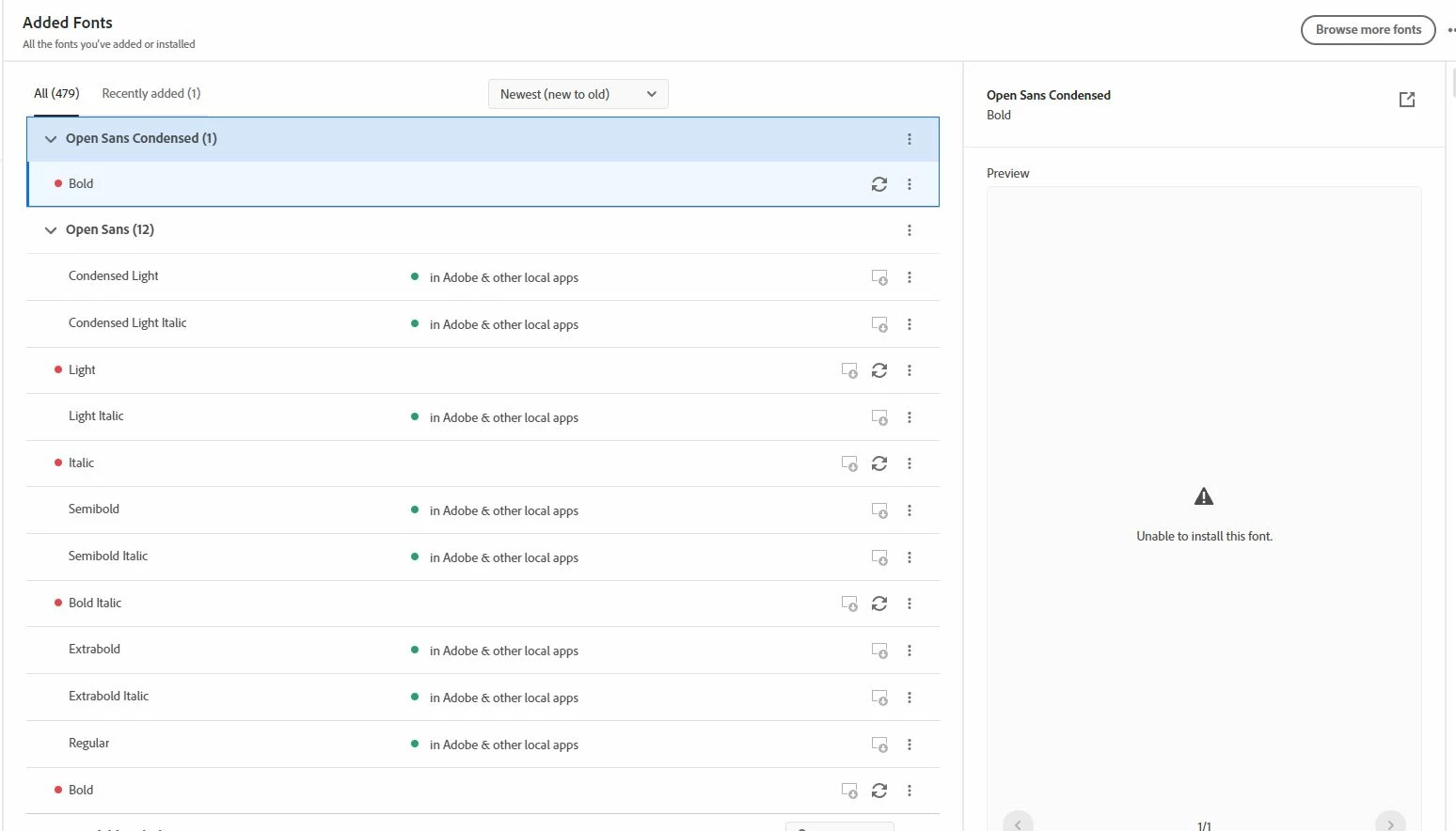Retry sync for Open Sans Bold Italic
The height and width of the screenshot is (831, 1456).
pyautogui.click(x=878, y=604)
